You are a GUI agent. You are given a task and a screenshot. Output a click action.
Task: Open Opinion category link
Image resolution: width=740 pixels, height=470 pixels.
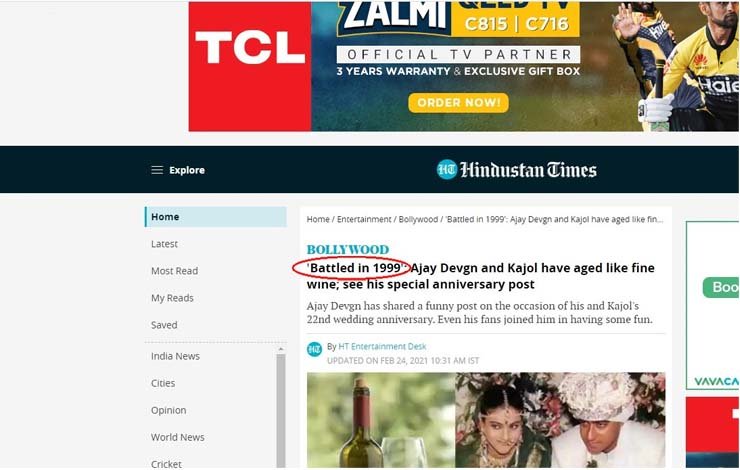[x=168, y=411]
